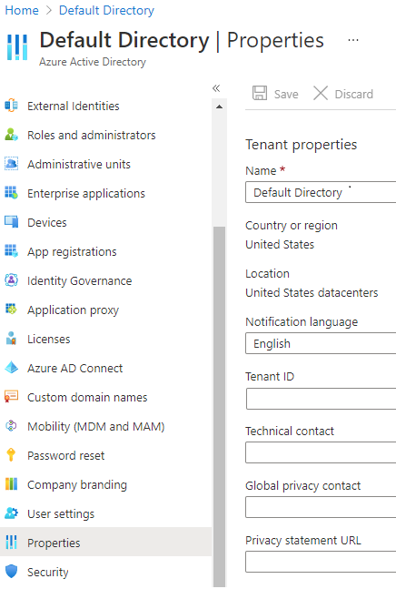Click the Tenant ID field
This screenshot has width=396, height=589.
(321, 399)
